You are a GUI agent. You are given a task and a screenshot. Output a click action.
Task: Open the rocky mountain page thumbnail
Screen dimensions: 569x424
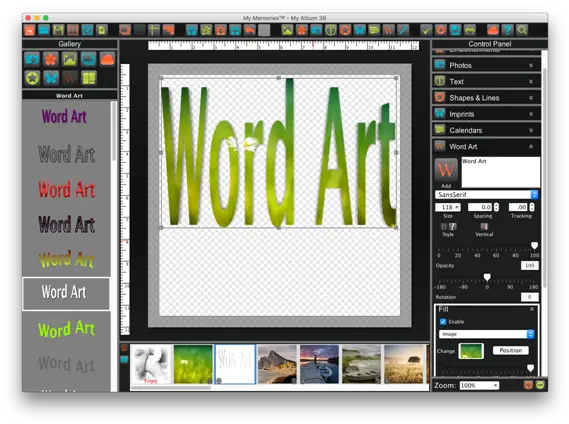pos(277,364)
